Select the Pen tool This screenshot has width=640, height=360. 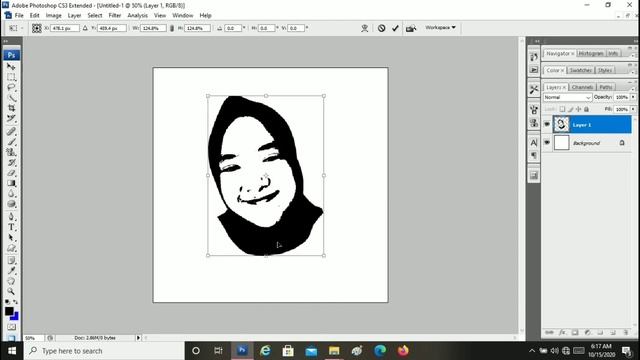(11, 217)
